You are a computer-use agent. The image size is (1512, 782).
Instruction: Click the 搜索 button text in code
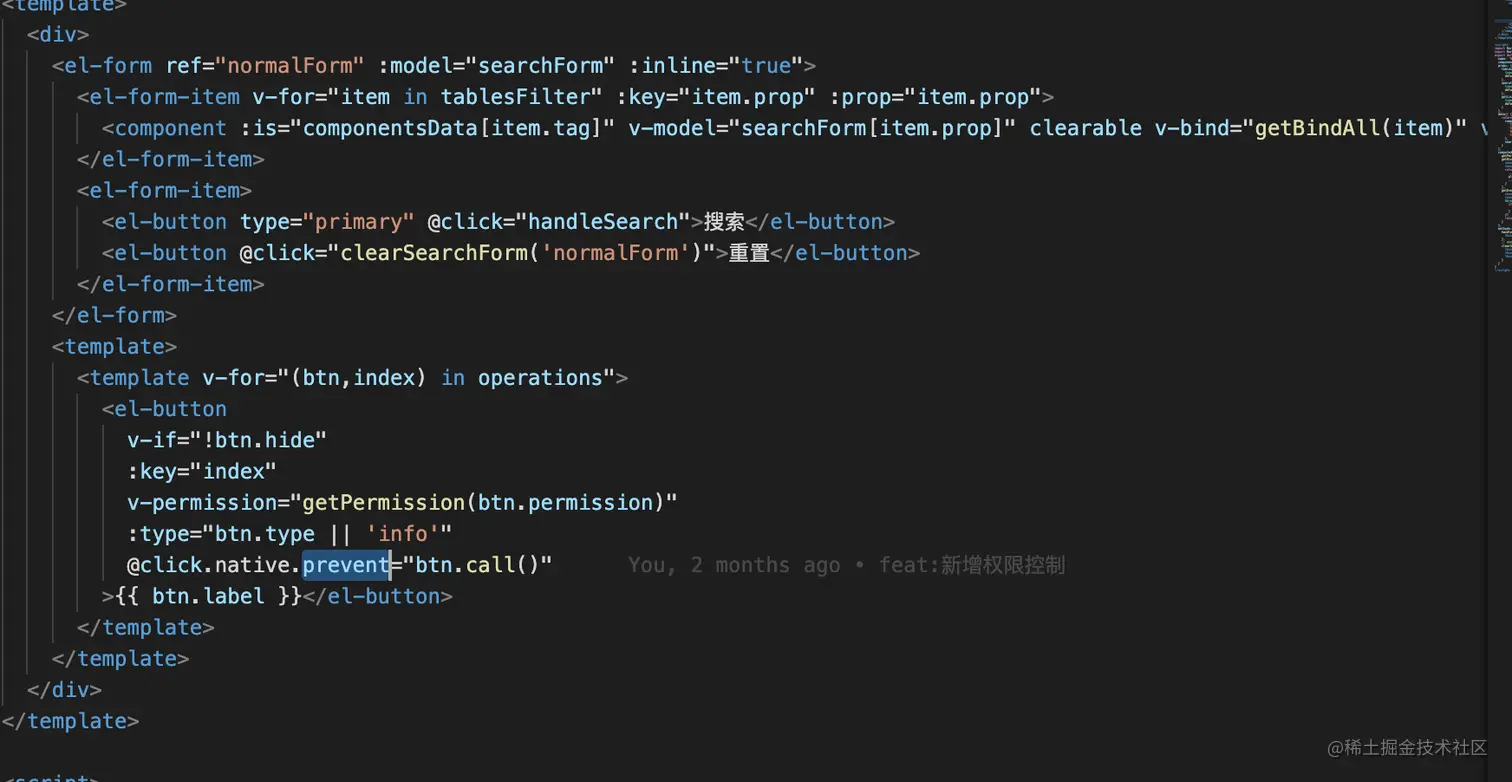723,222
